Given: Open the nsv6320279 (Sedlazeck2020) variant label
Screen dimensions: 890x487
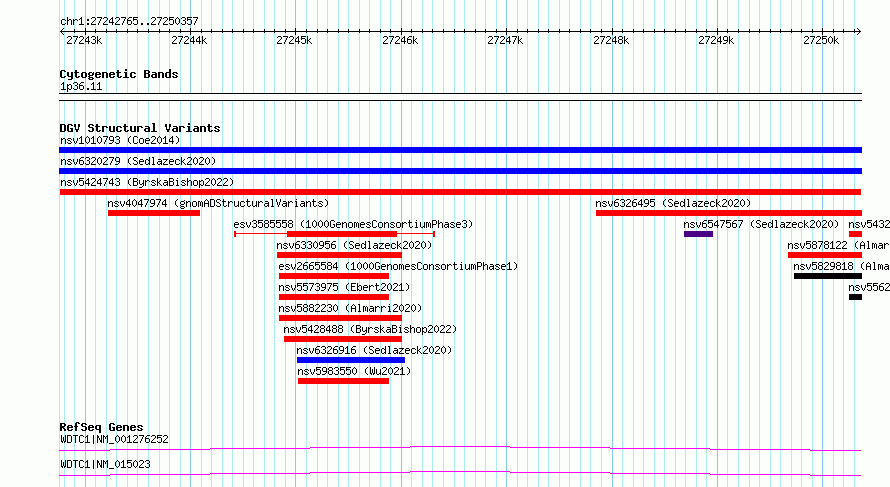Looking at the screenshot, I should pyautogui.click(x=138, y=161).
